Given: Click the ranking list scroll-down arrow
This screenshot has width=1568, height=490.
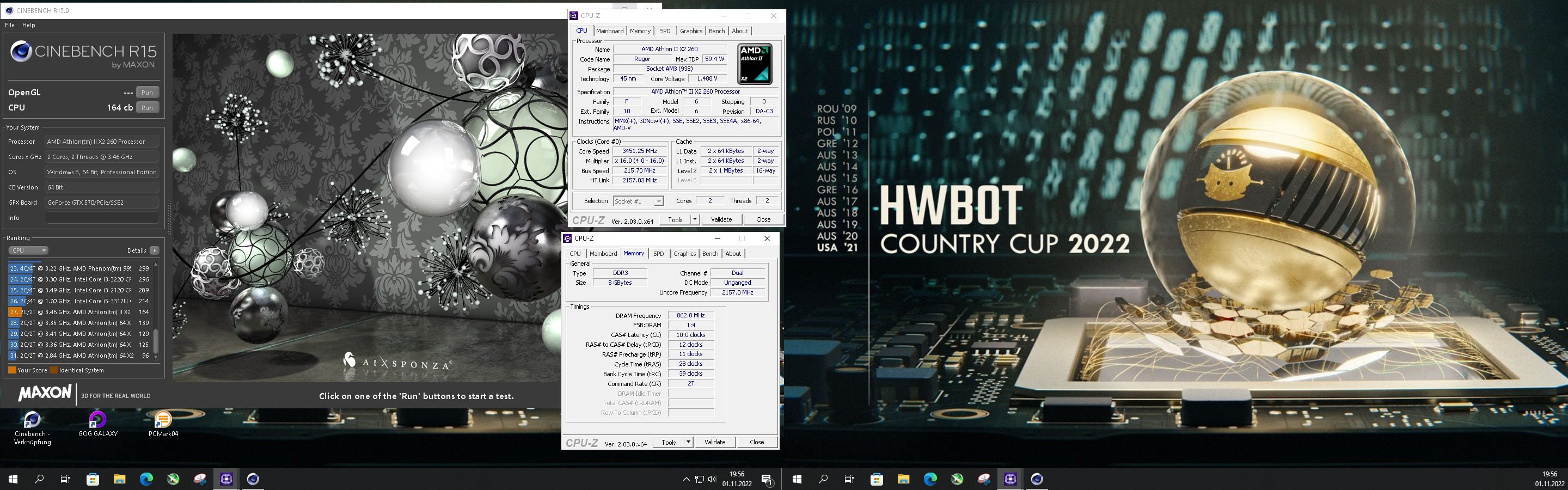Looking at the screenshot, I should click(x=156, y=358).
